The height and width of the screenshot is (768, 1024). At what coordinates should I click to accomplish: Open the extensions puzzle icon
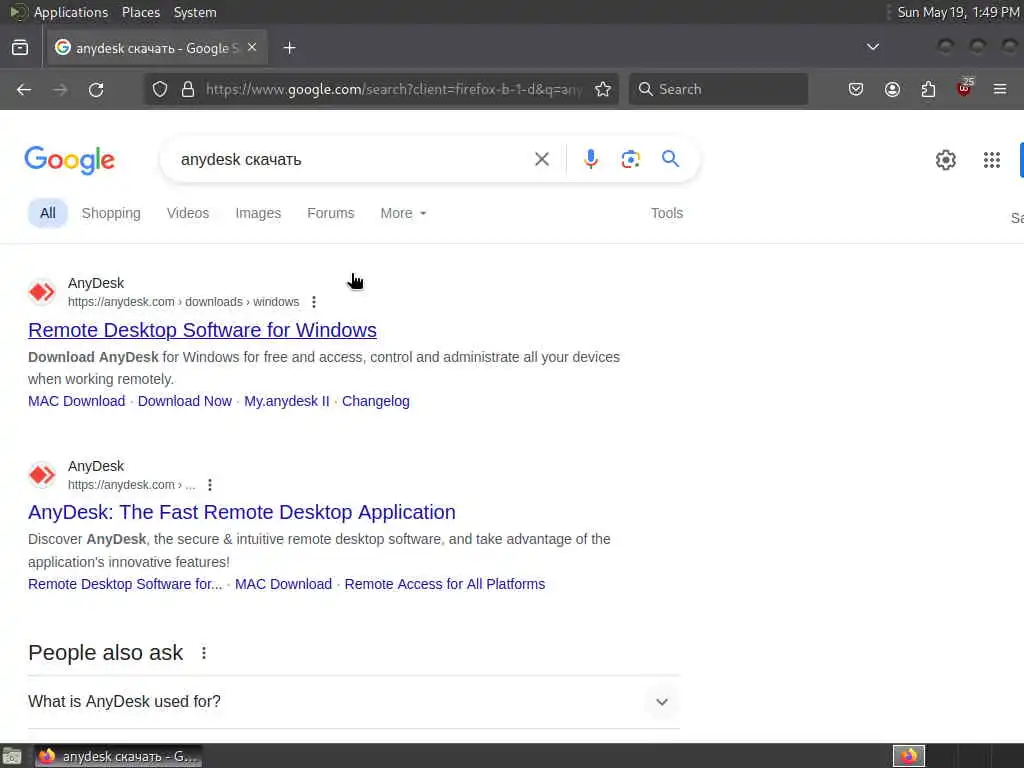pyautogui.click(x=928, y=89)
